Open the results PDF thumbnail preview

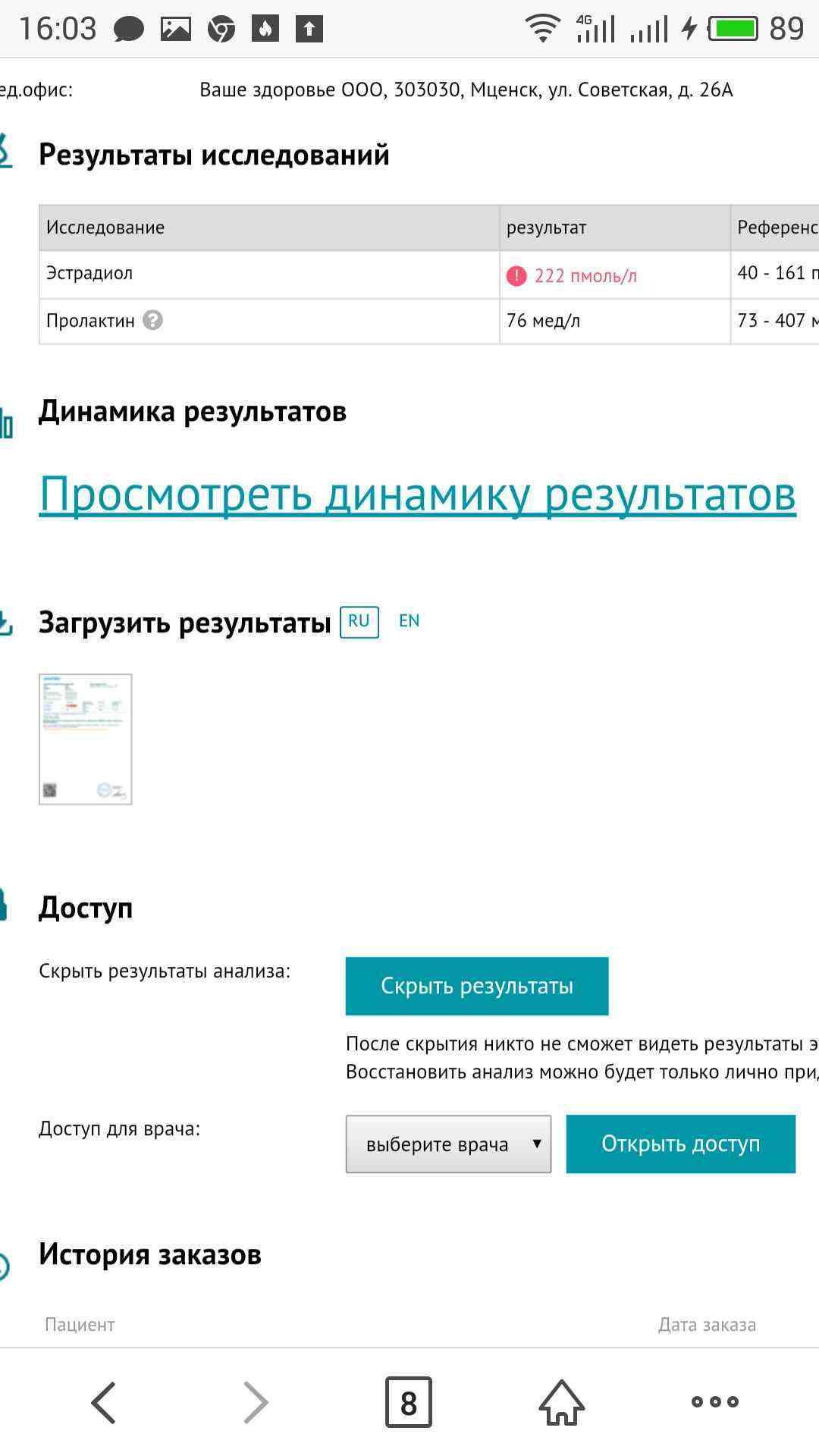(x=86, y=739)
